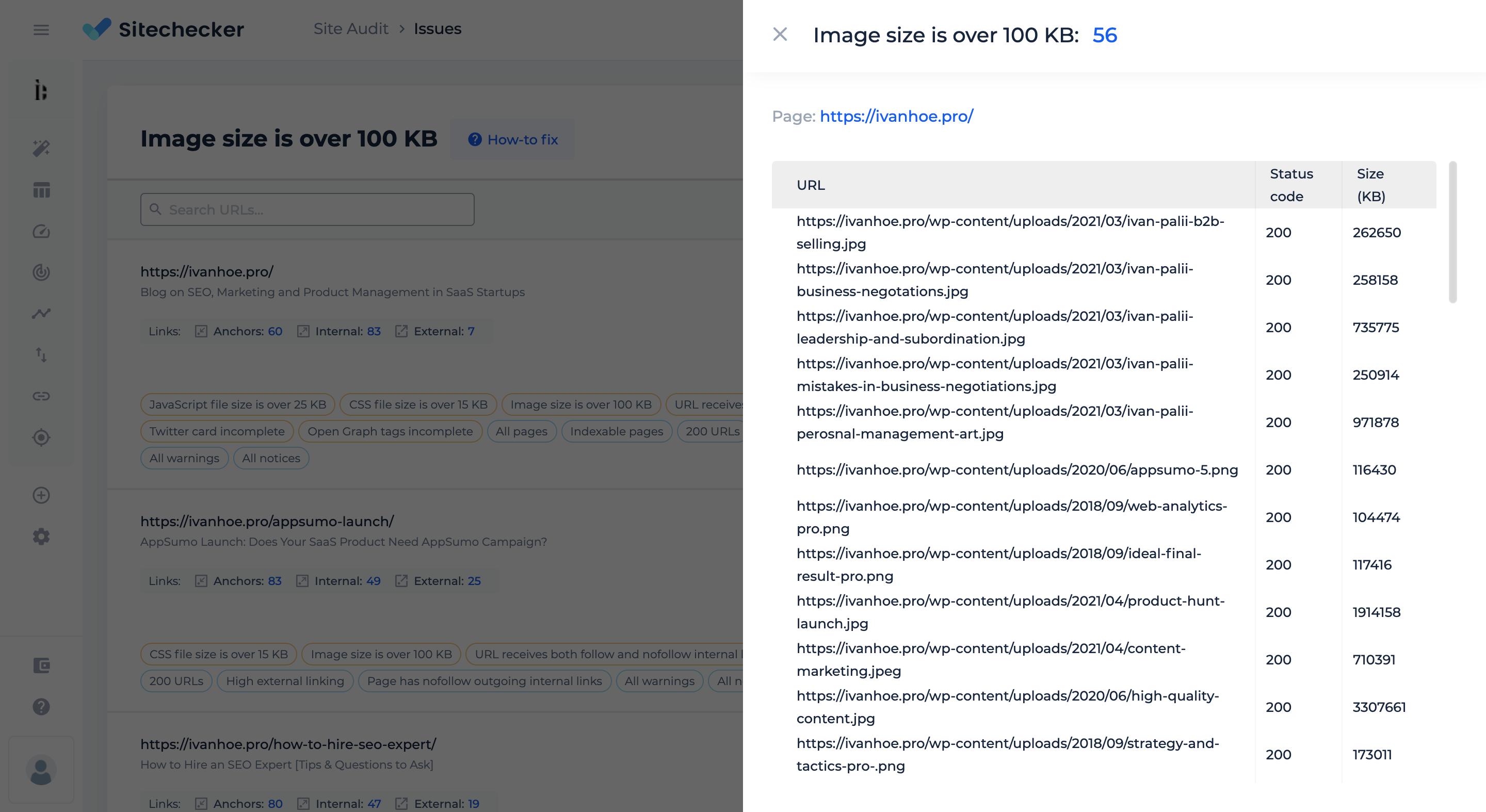Click the leadership-and-subordination.jpg URL

pyautogui.click(x=994, y=327)
